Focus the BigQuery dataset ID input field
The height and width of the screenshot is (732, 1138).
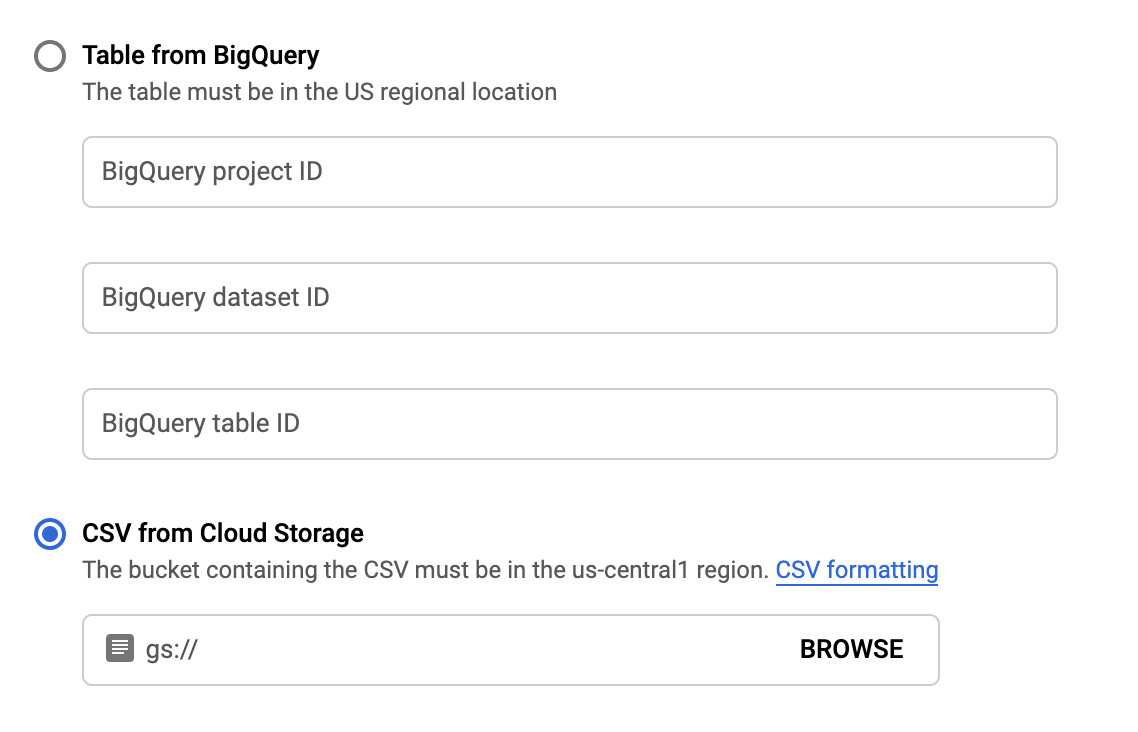click(x=569, y=298)
